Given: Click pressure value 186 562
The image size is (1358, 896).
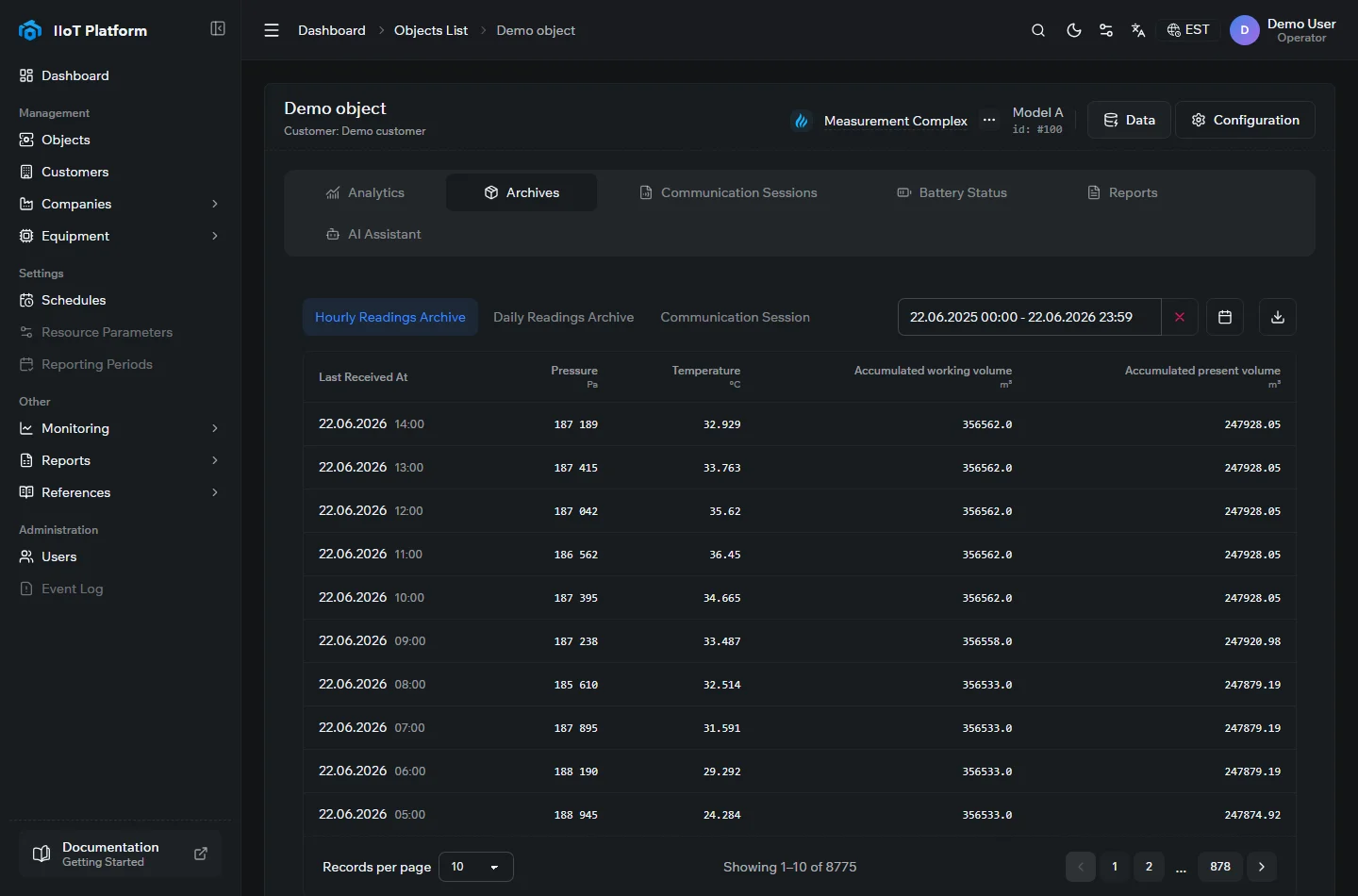Looking at the screenshot, I should click(x=576, y=555).
